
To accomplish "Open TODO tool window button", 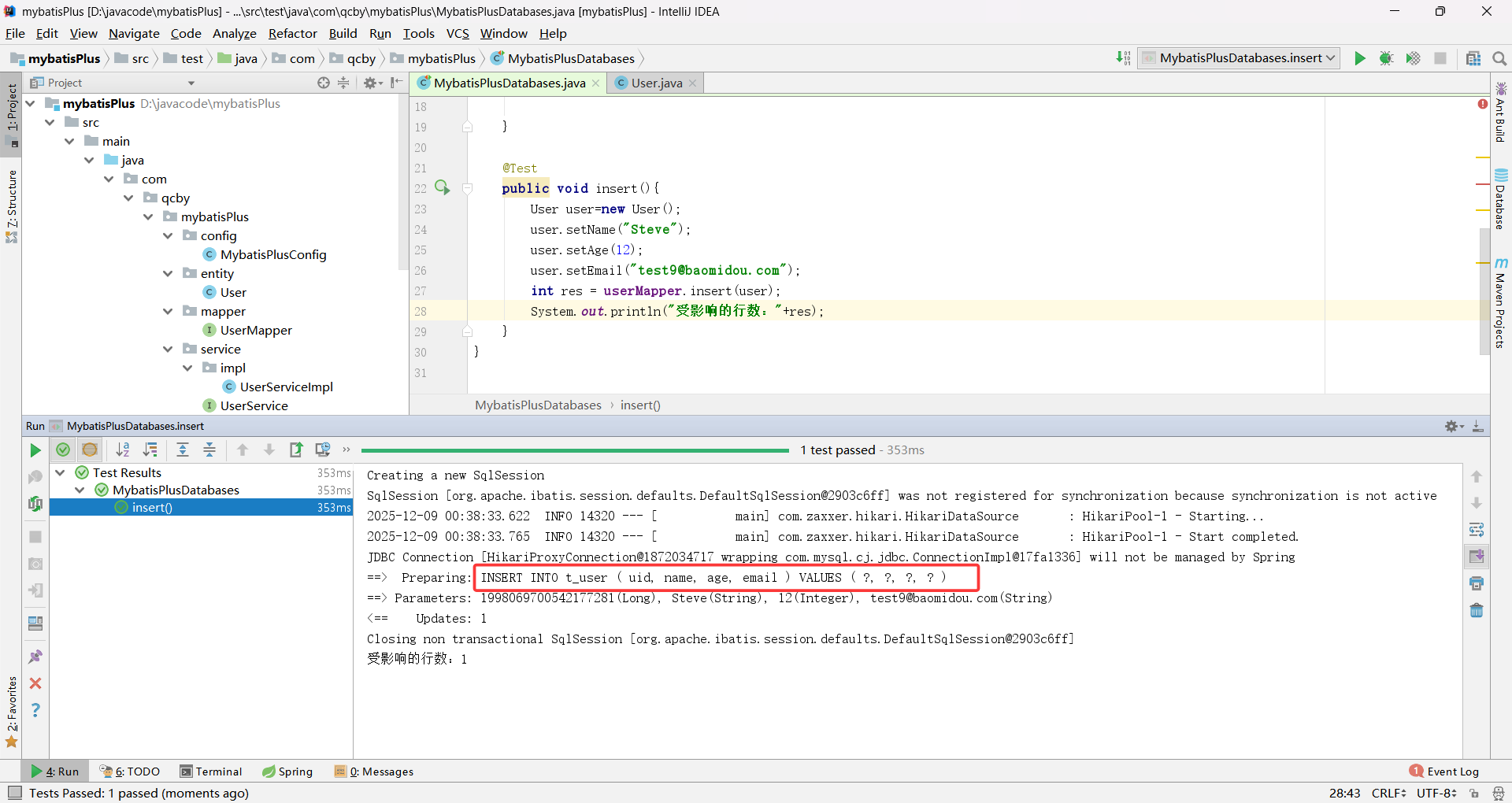I will tap(130, 772).
